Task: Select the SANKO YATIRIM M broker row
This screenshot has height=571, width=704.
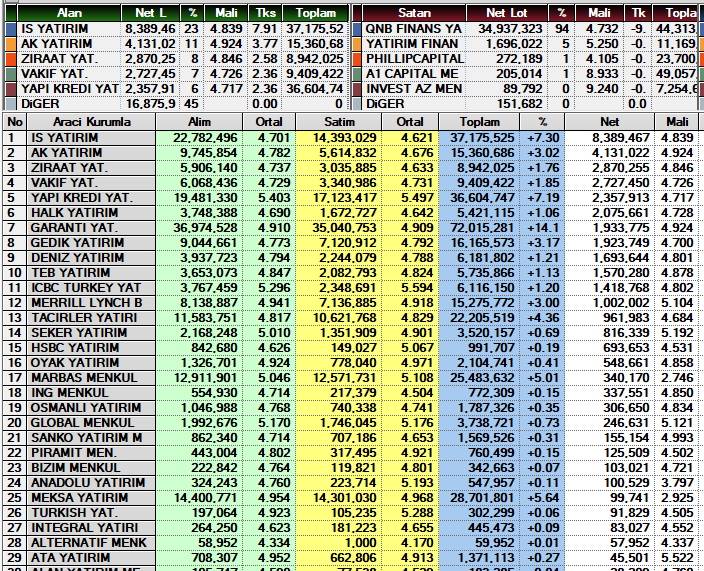Action: [351, 438]
